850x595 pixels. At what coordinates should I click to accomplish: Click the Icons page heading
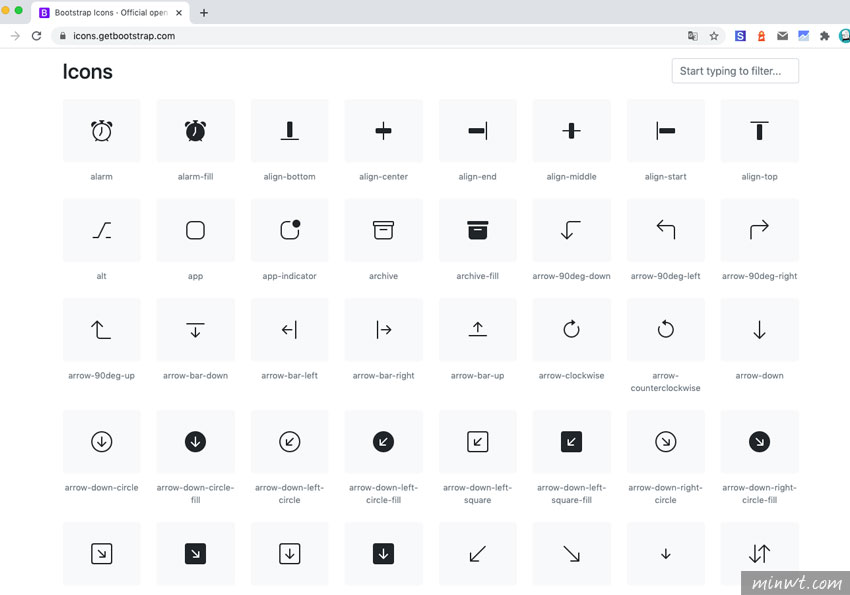pos(87,72)
